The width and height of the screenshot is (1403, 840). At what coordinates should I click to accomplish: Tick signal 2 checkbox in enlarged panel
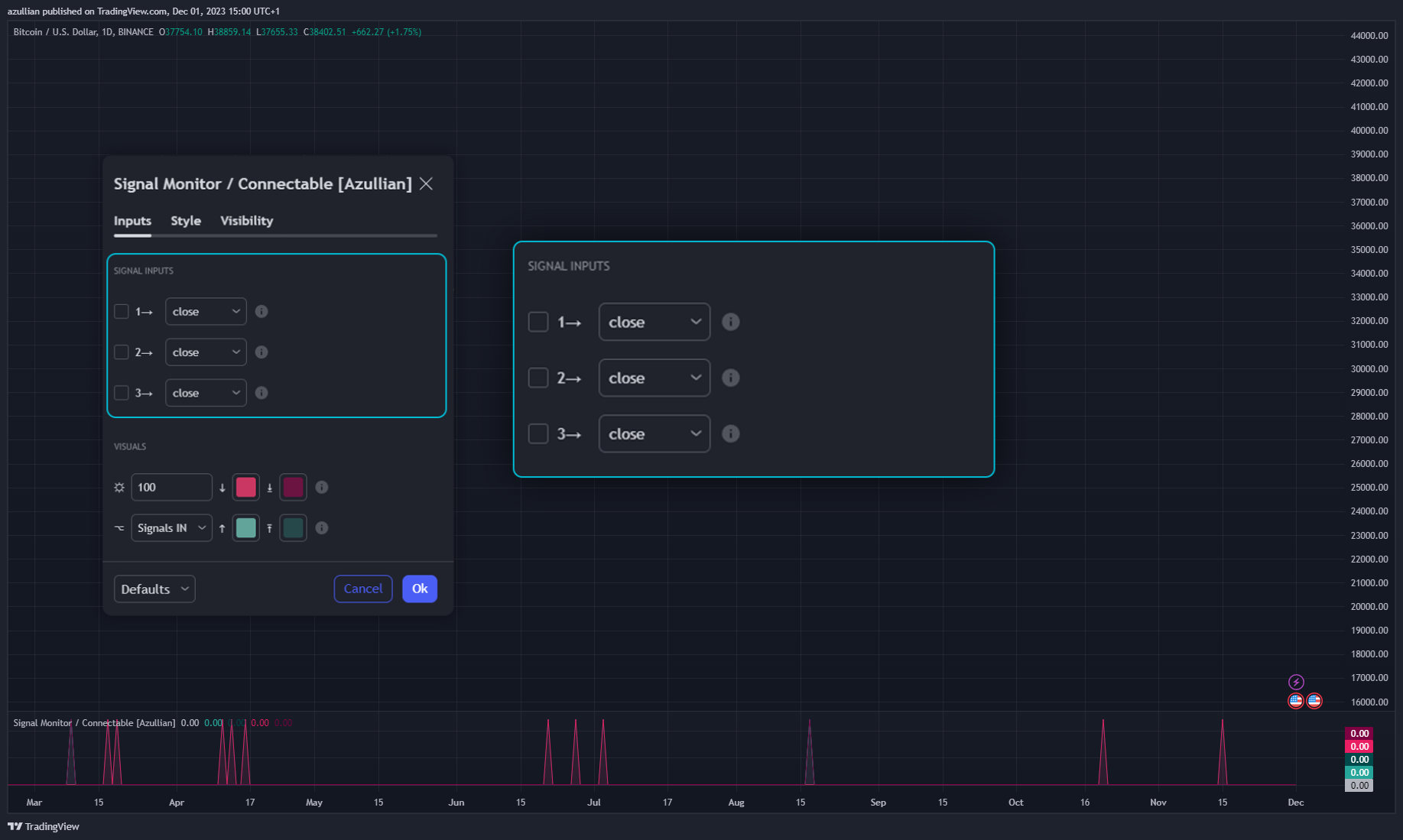click(538, 378)
